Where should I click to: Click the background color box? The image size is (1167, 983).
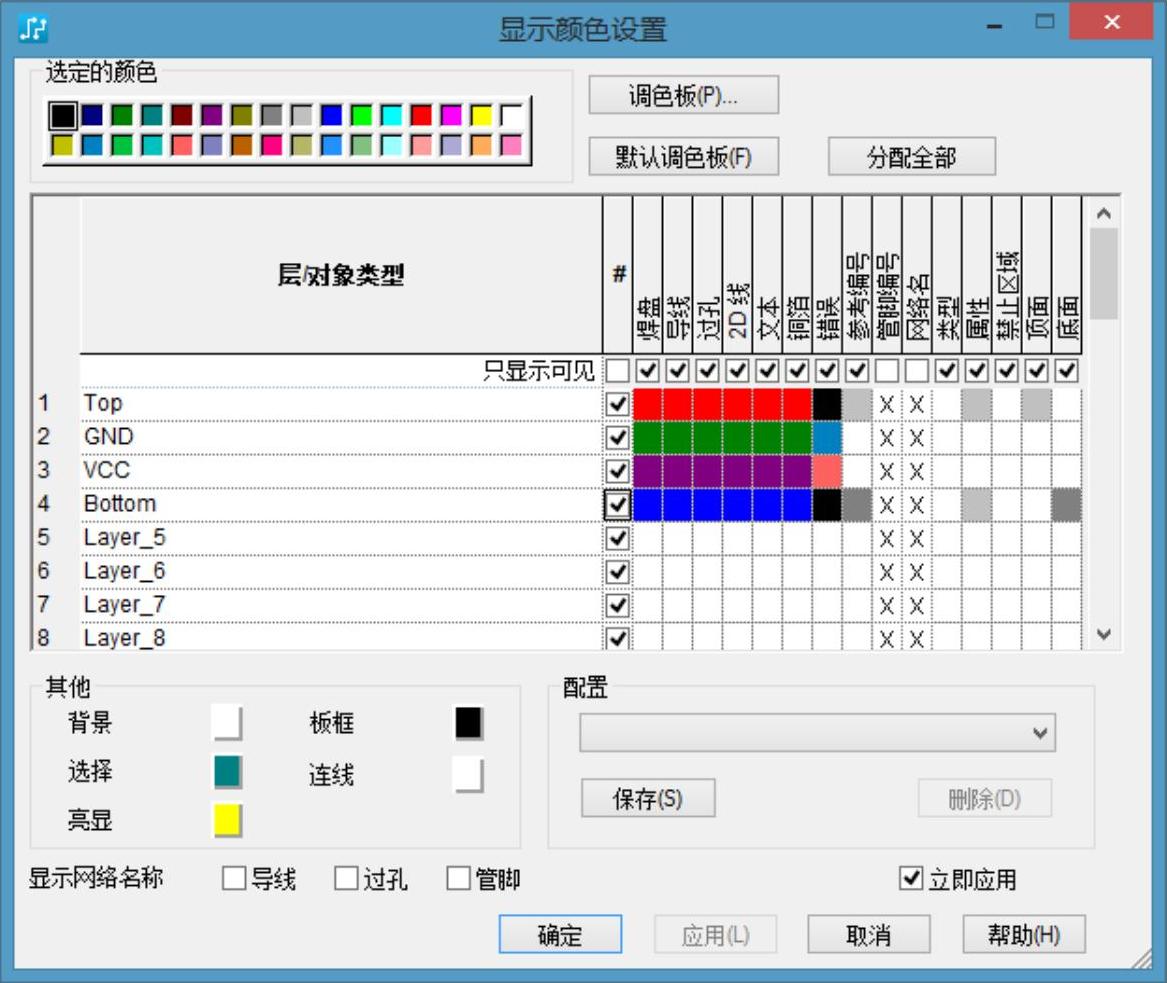coord(227,722)
